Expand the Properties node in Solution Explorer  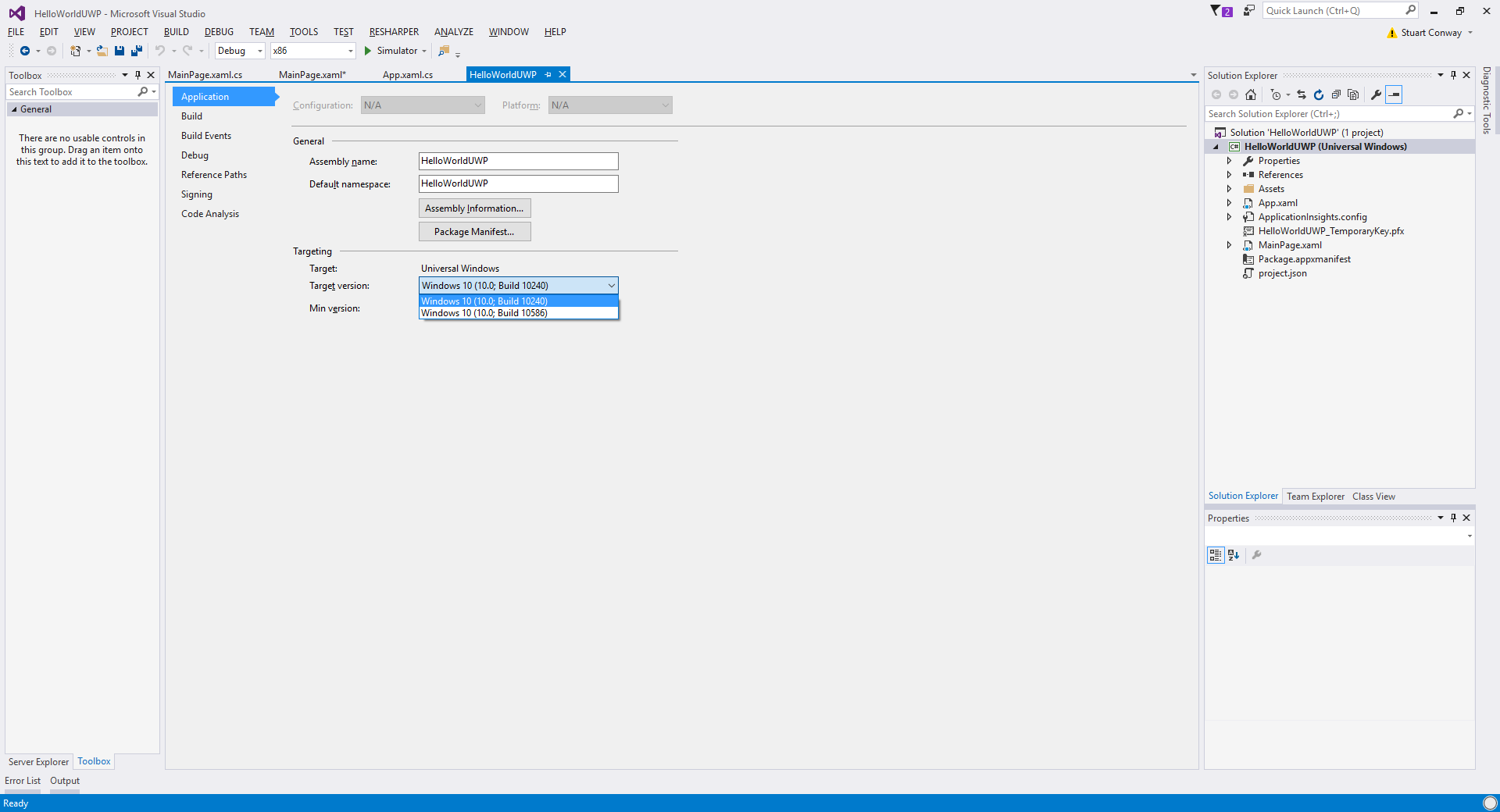click(1229, 161)
